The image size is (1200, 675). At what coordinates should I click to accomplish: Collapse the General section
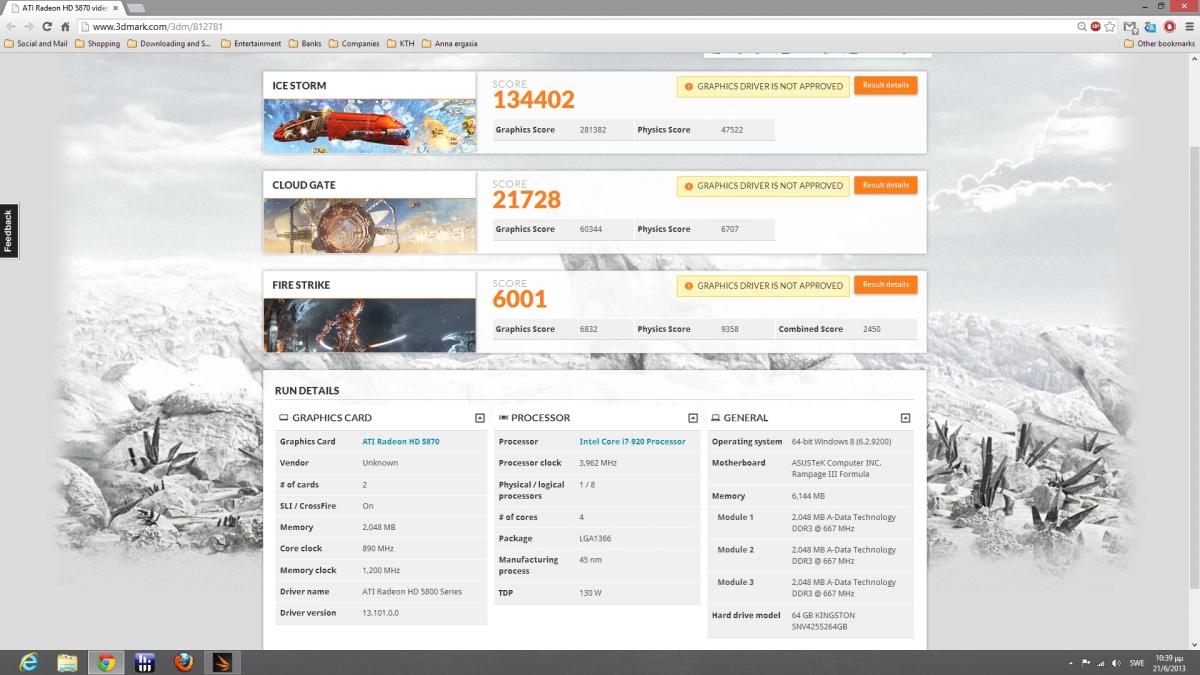[906, 418]
